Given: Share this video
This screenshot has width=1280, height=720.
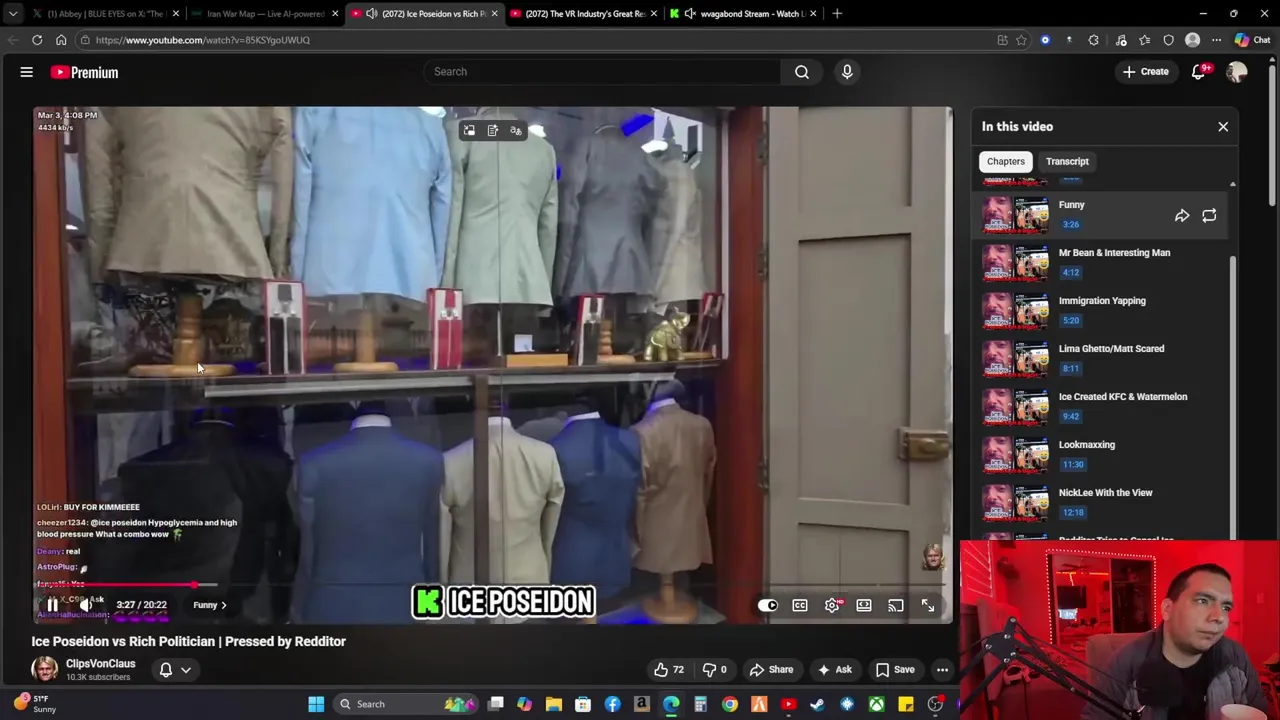Looking at the screenshot, I should [771, 670].
